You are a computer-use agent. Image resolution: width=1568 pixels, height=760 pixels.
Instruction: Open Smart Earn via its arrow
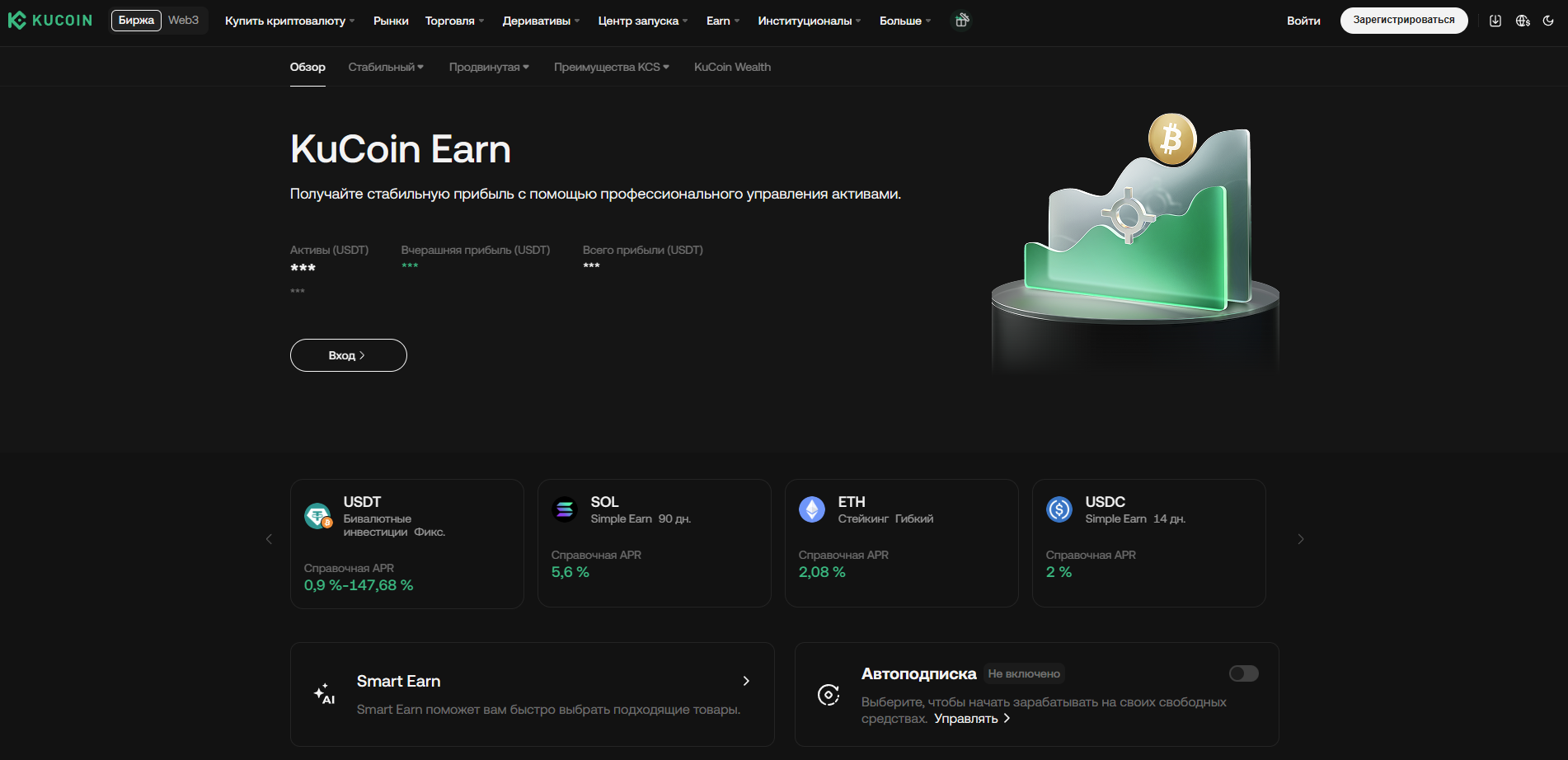(x=746, y=681)
